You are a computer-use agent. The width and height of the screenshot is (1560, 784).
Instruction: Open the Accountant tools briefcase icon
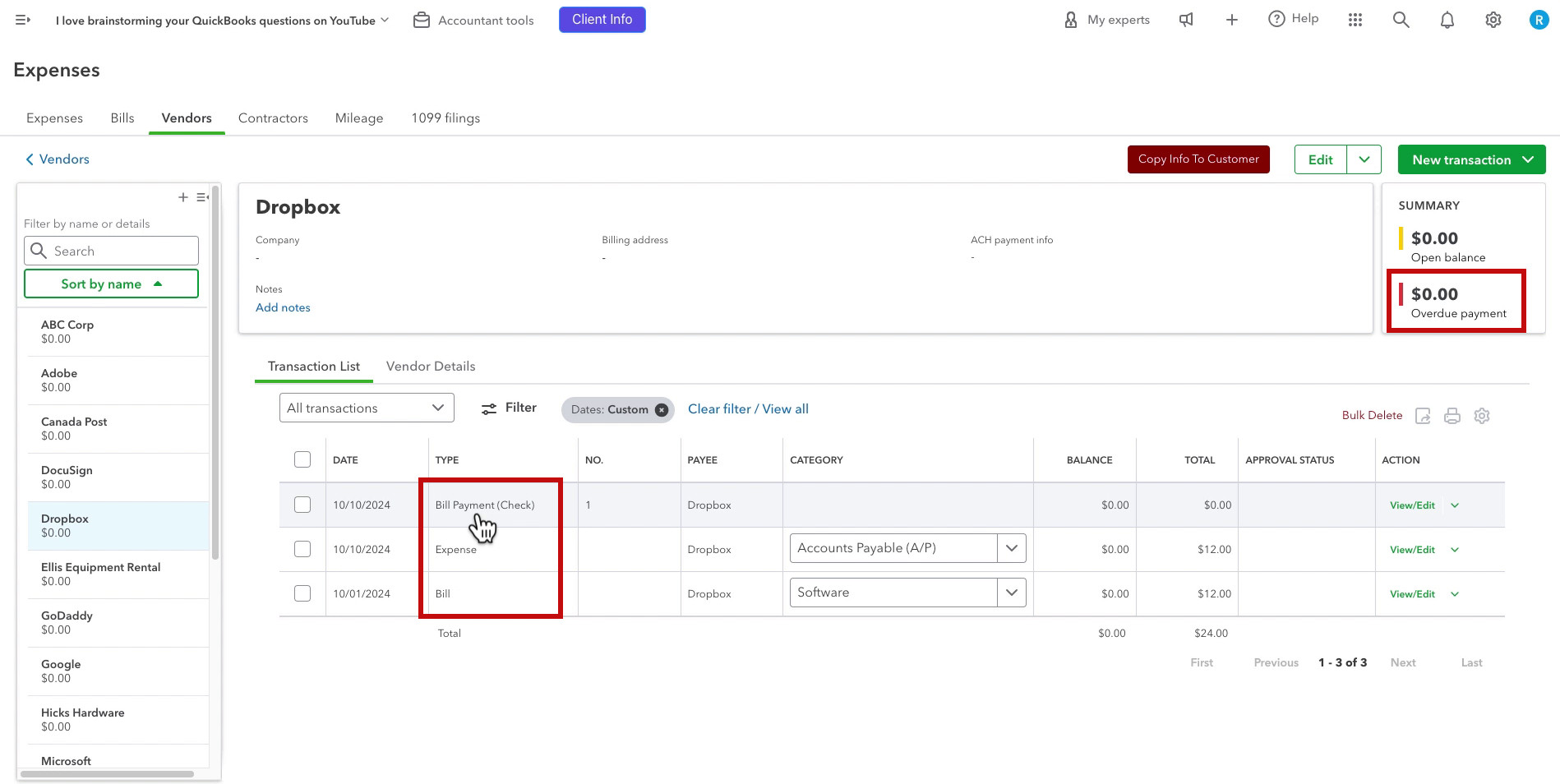pos(422,20)
